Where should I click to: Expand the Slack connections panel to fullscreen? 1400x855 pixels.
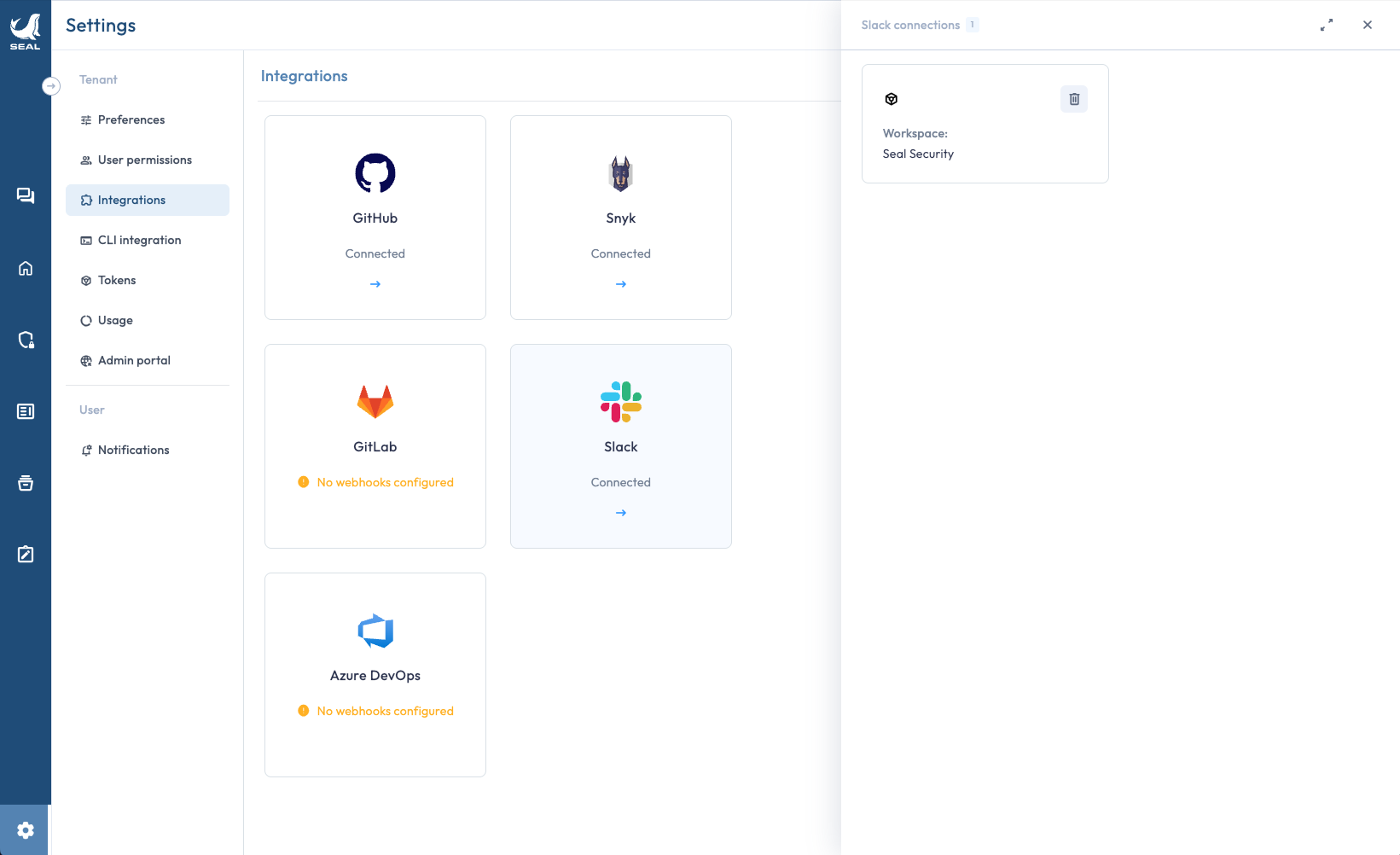click(x=1327, y=25)
